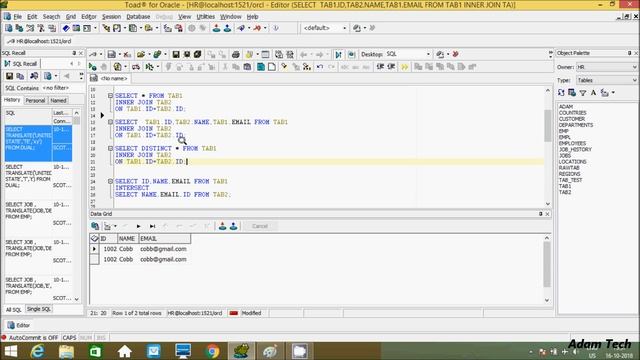640x360 pixels.
Task: Switch to Named tab in SQL Recall
Action: point(58,100)
